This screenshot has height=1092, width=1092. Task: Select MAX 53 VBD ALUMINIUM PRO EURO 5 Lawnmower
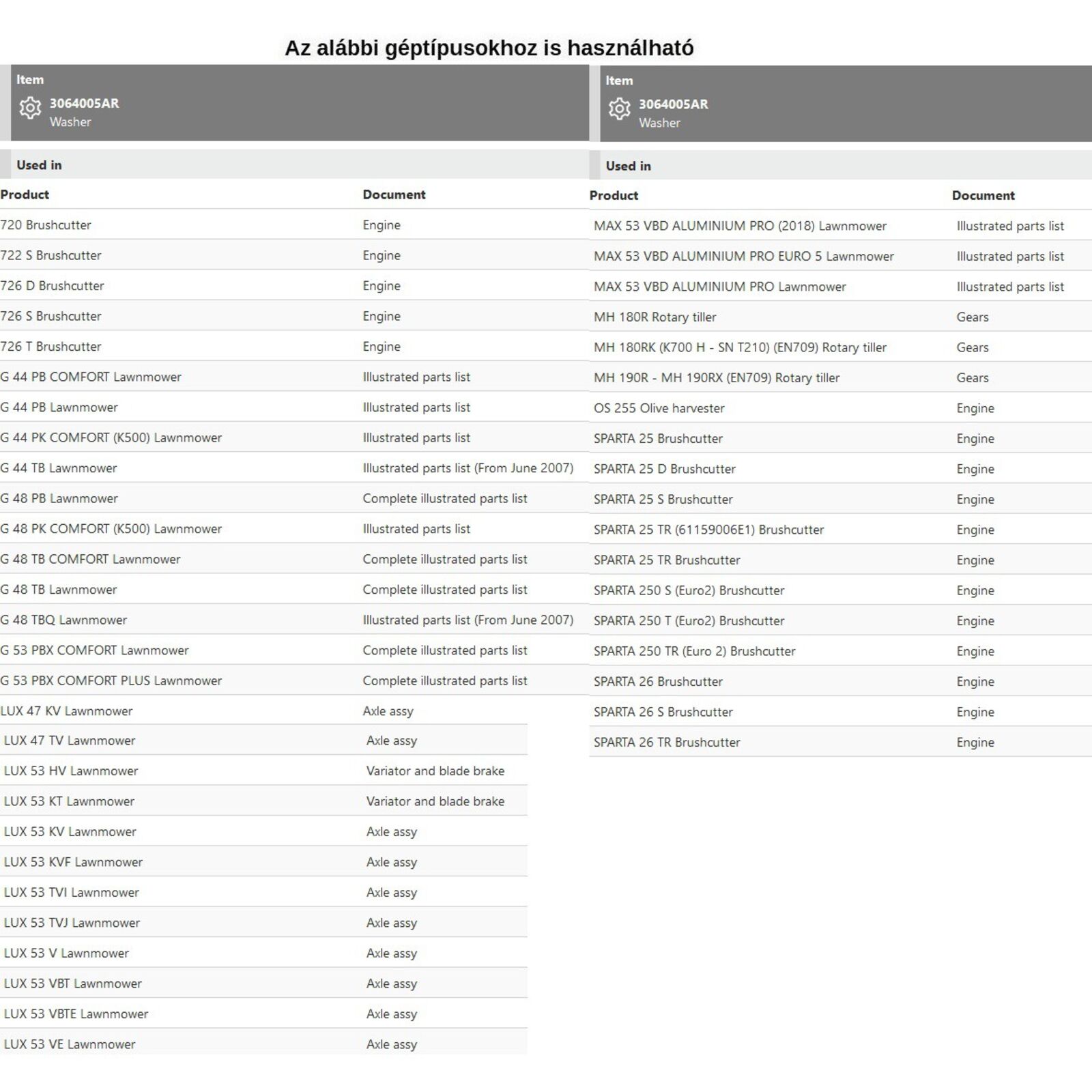(x=743, y=257)
